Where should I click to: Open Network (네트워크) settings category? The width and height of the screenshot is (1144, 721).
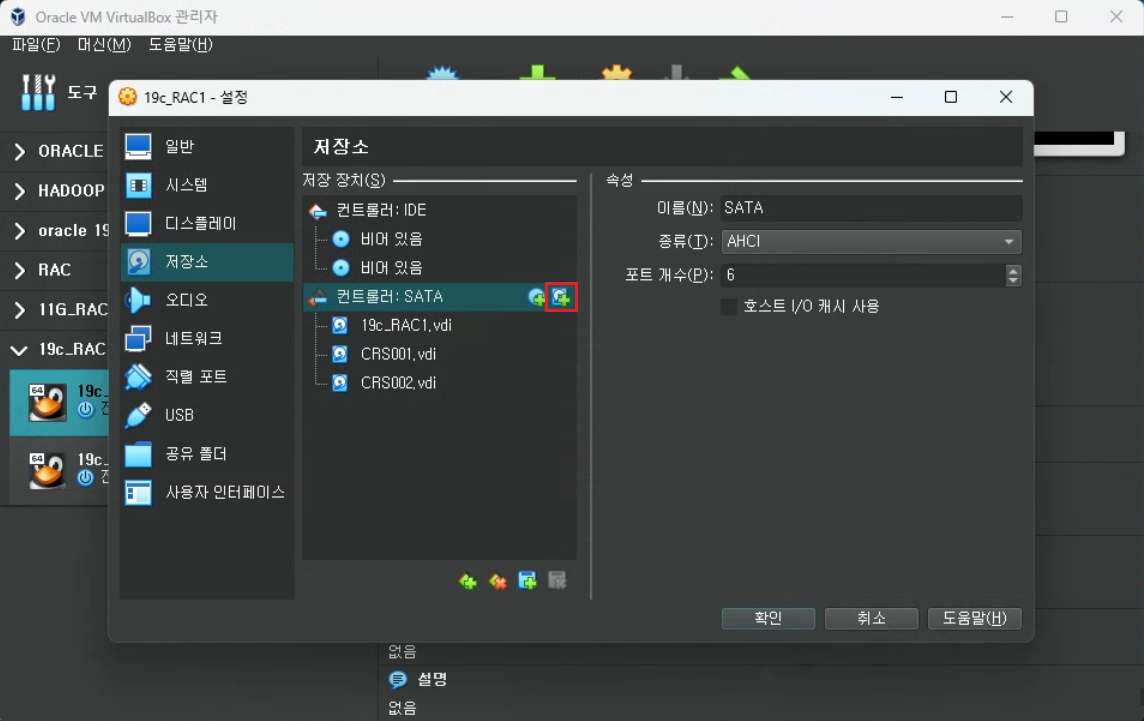(207, 339)
